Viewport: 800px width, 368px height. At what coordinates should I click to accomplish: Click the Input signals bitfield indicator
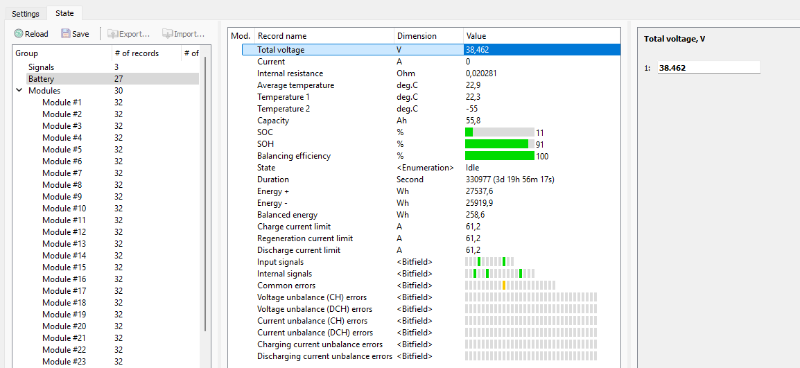click(x=490, y=262)
